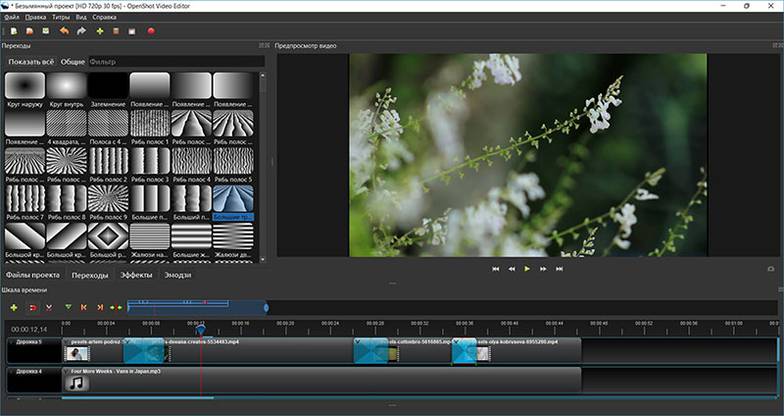Click the Save Project toolbar icon
The height and width of the screenshot is (416, 784).
pyautogui.click(x=46, y=31)
